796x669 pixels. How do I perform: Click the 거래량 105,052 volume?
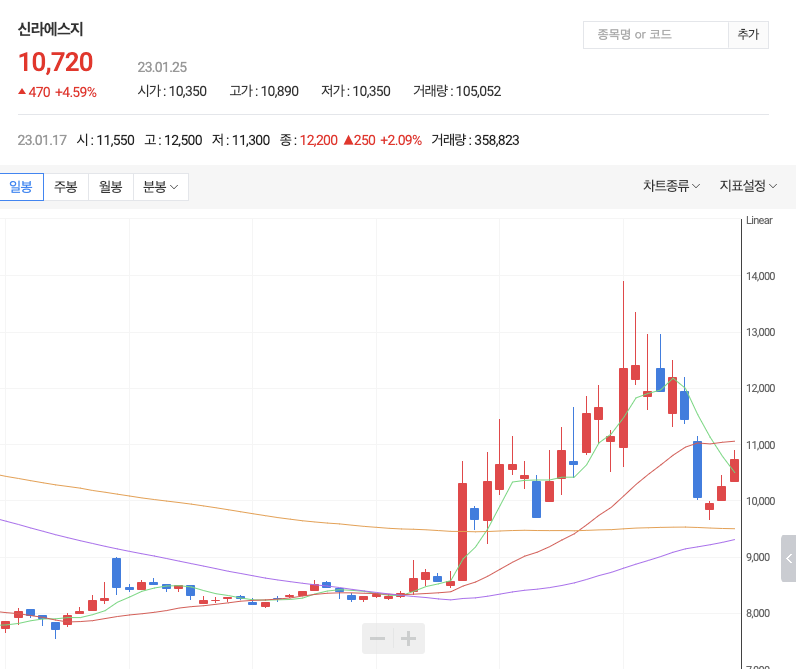(457, 91)
